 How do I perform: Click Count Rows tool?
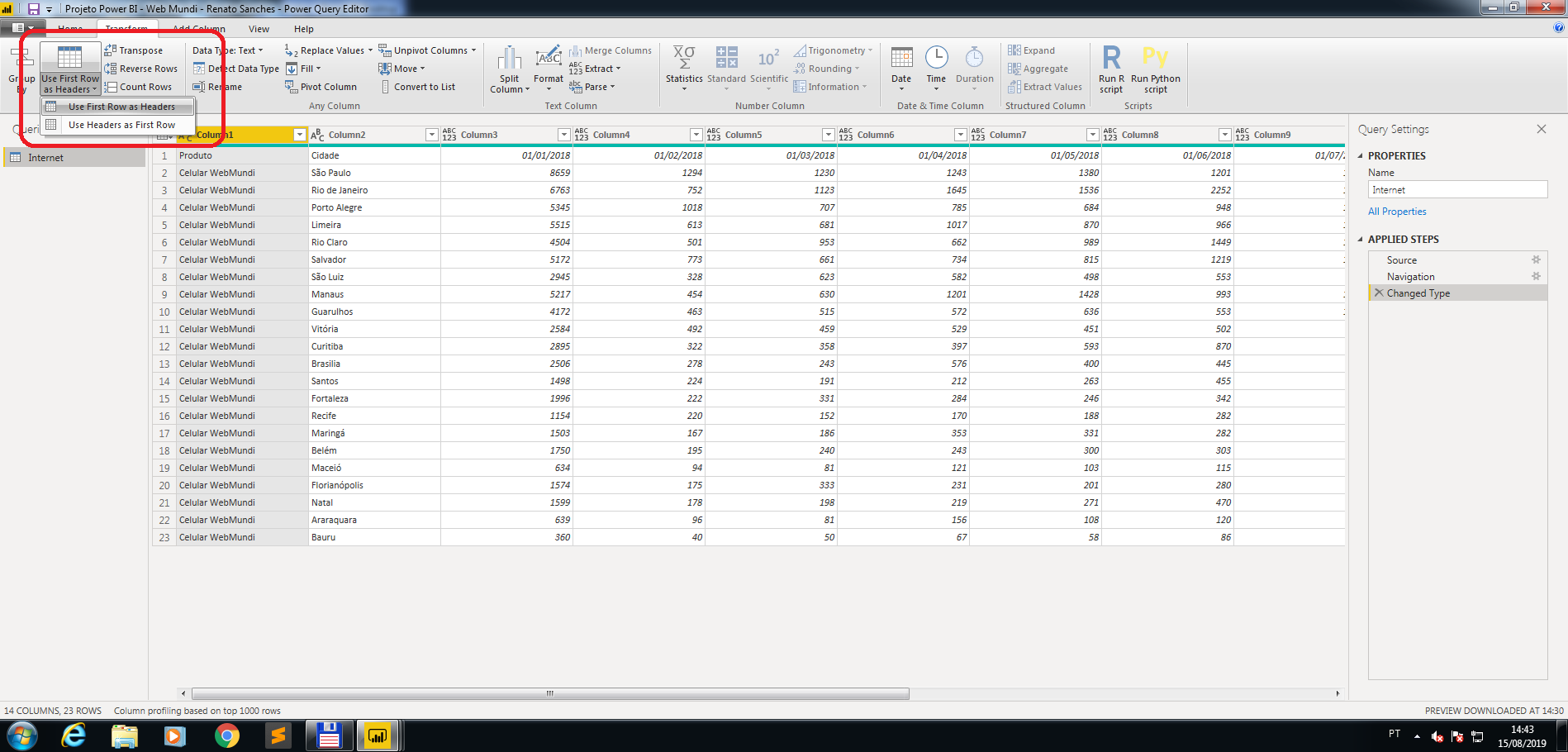(138, 87)
